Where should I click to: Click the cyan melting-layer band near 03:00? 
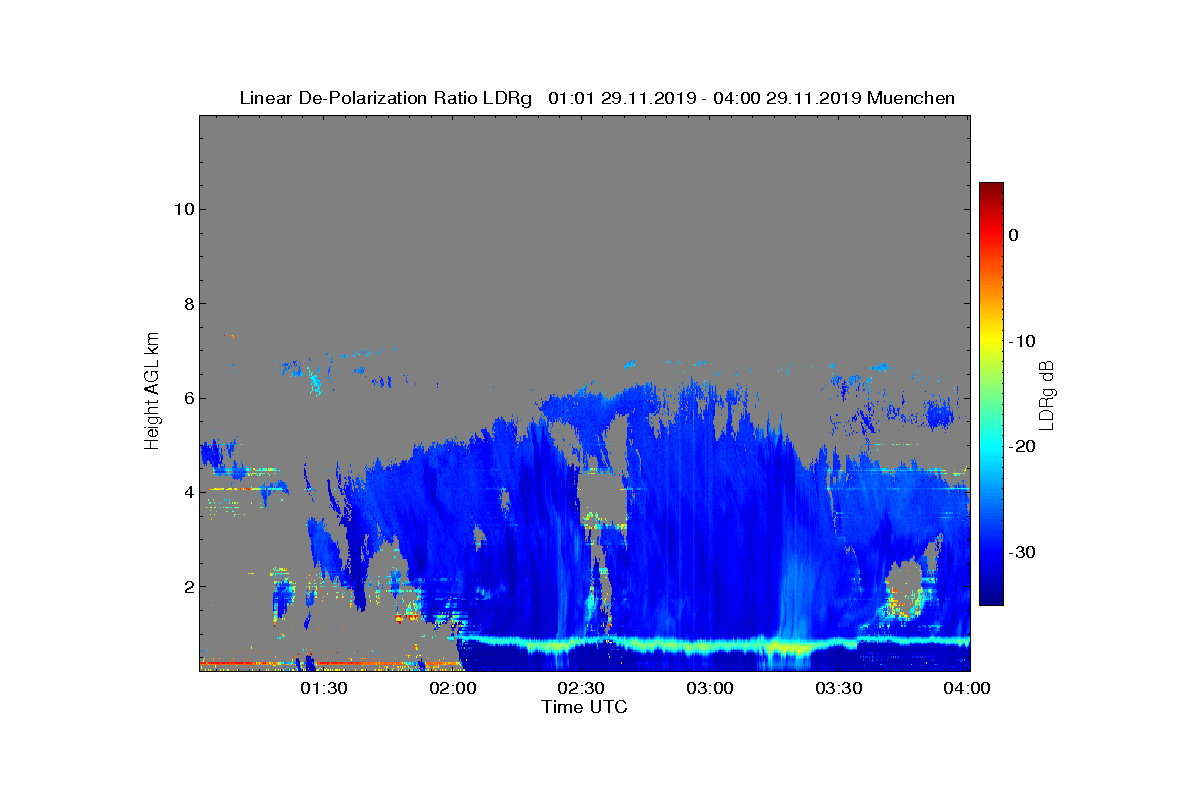(x=712, y=645)
